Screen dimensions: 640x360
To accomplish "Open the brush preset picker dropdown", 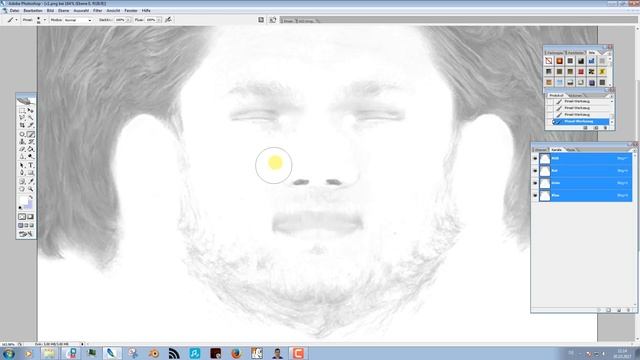I will point(44,20).
